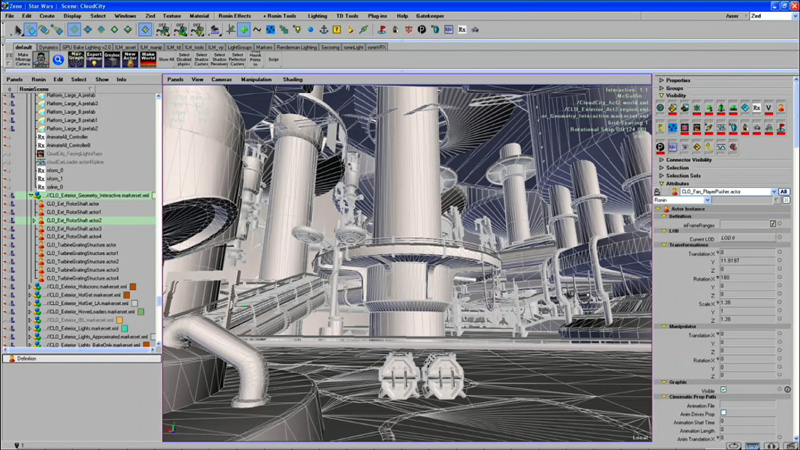Open the Ronin Effects menu

tap(236, 16)
